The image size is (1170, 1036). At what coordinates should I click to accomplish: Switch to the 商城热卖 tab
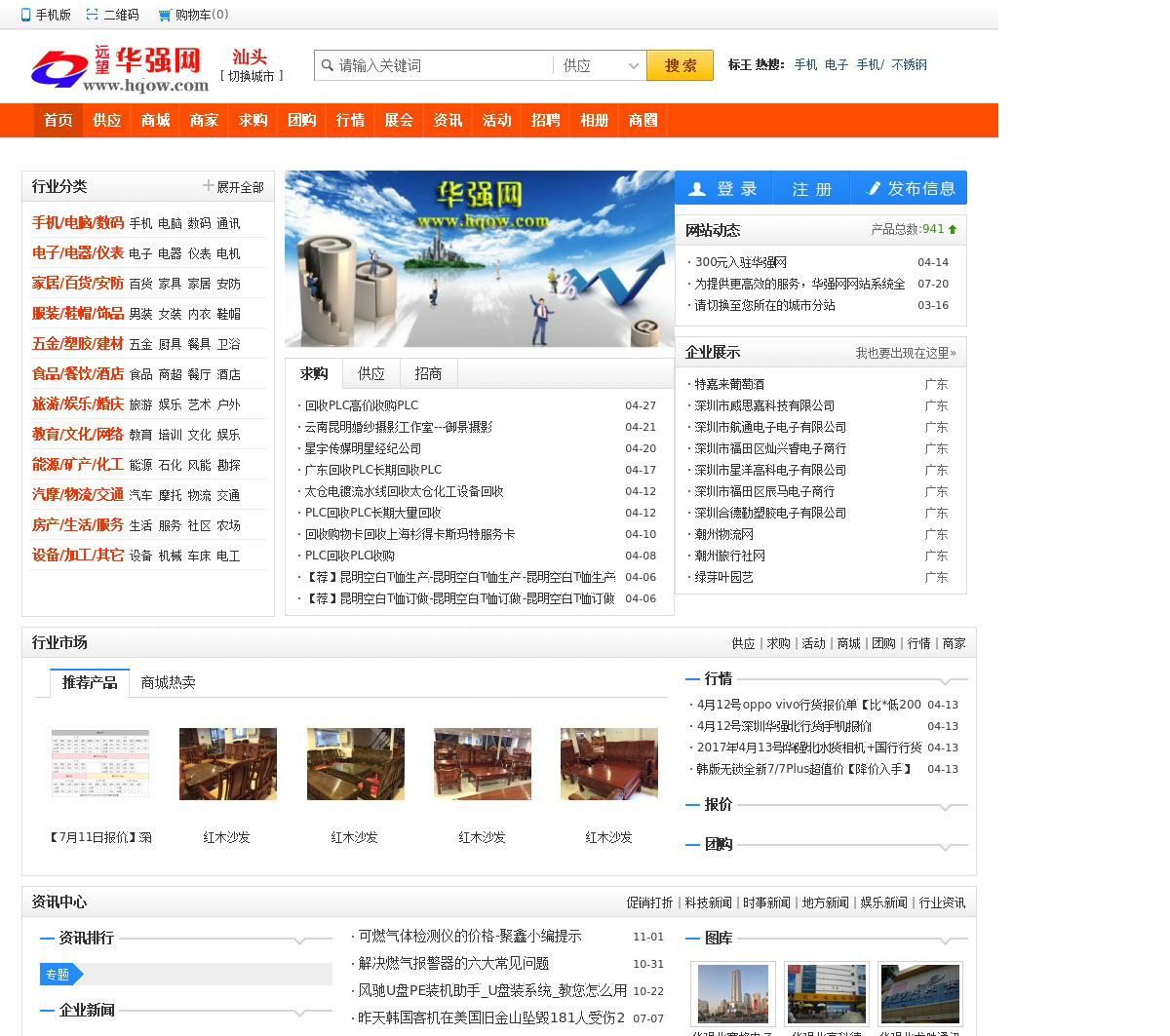coord(169,683)
